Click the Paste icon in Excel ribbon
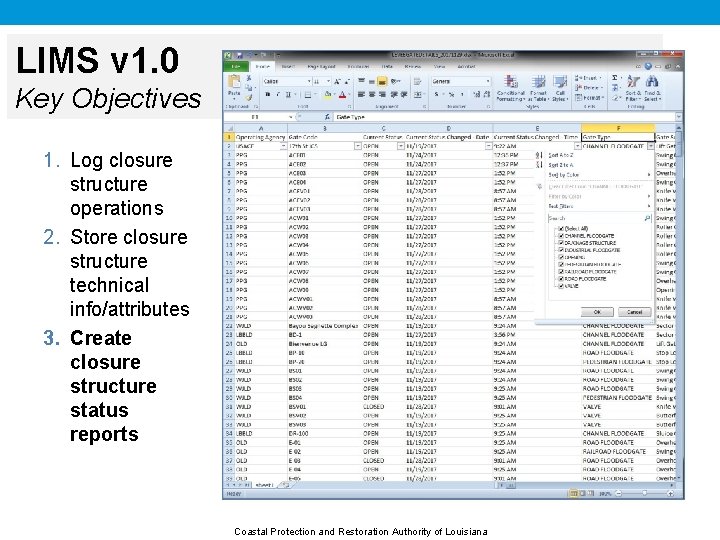The height and width of the screenshot is (540, 720). pos(234,83)
